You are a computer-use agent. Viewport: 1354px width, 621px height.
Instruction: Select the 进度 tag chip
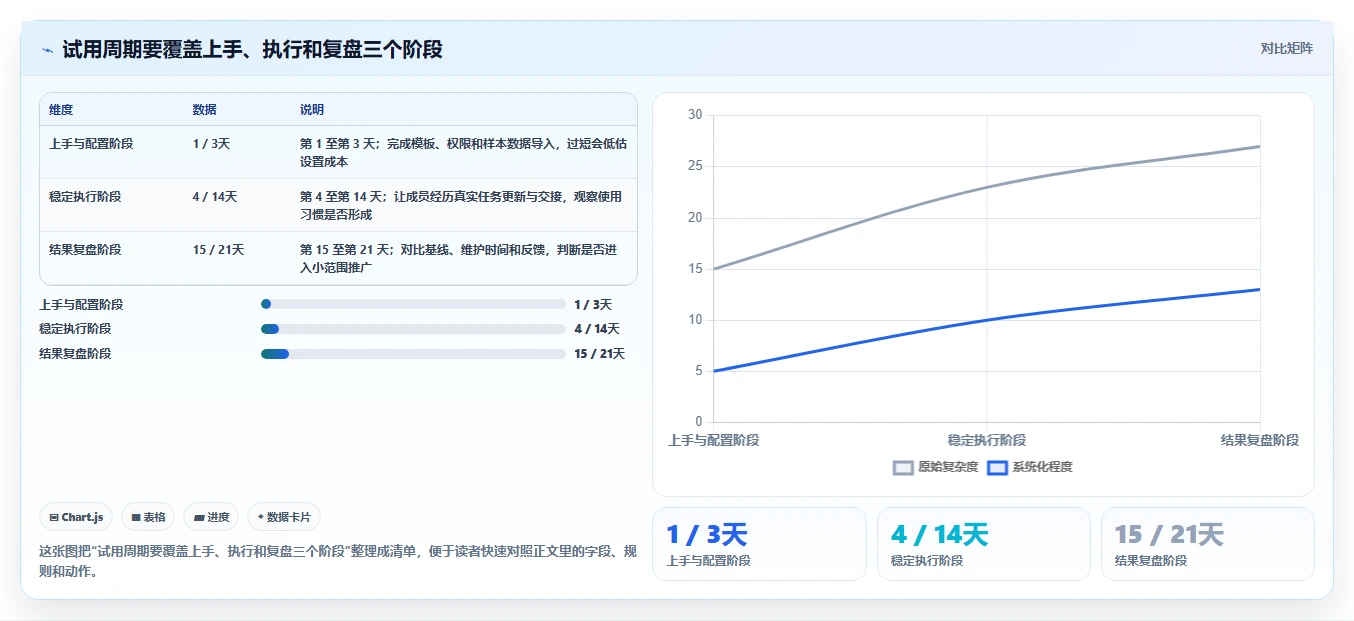[x=211, y=517]
